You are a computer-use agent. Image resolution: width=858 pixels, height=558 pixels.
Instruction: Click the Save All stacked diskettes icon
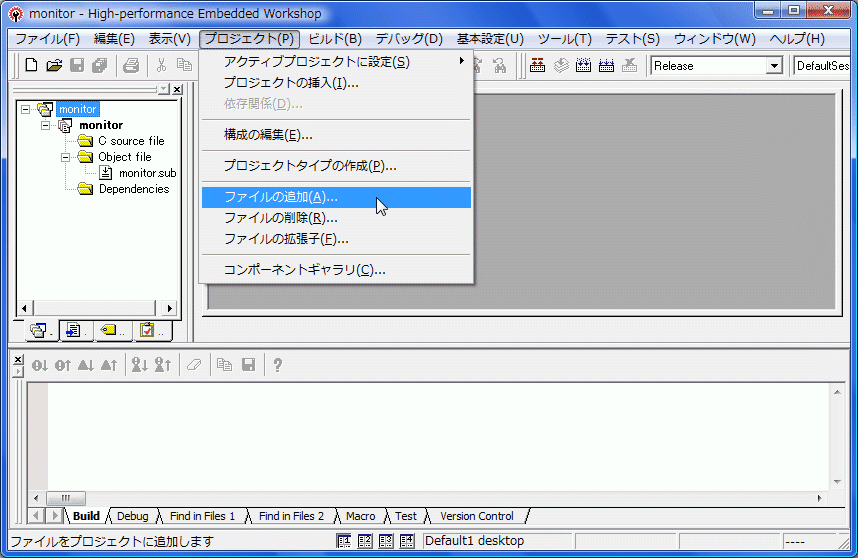coord(100,66)
